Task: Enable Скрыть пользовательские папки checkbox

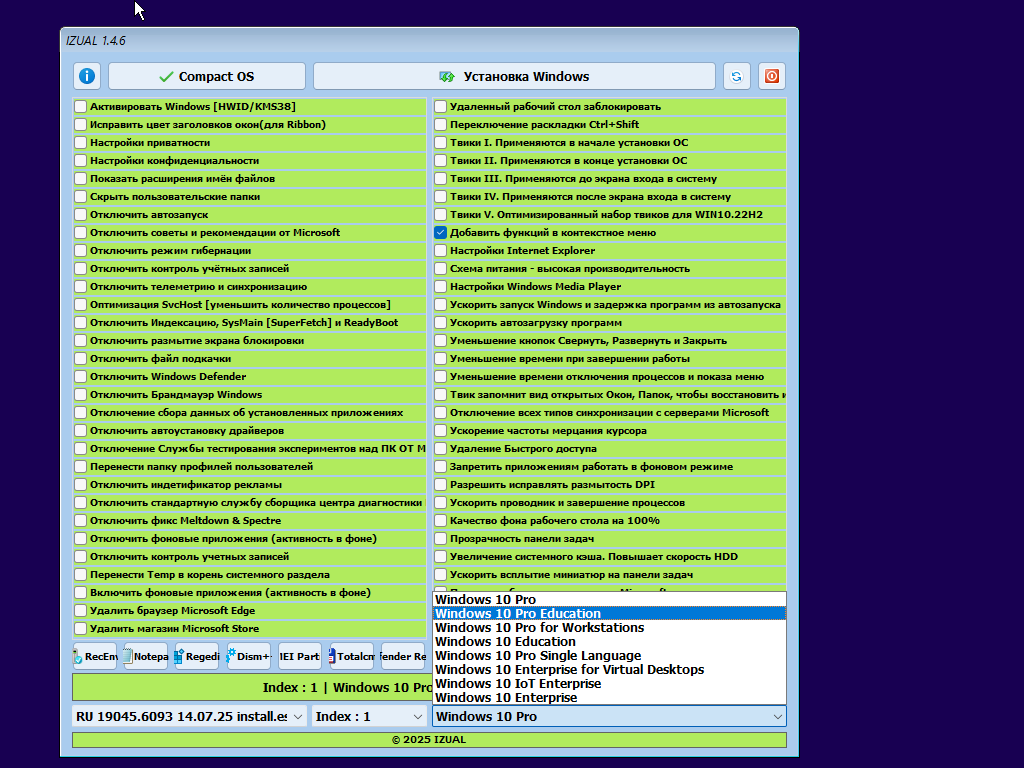Action: coord(80,197)
